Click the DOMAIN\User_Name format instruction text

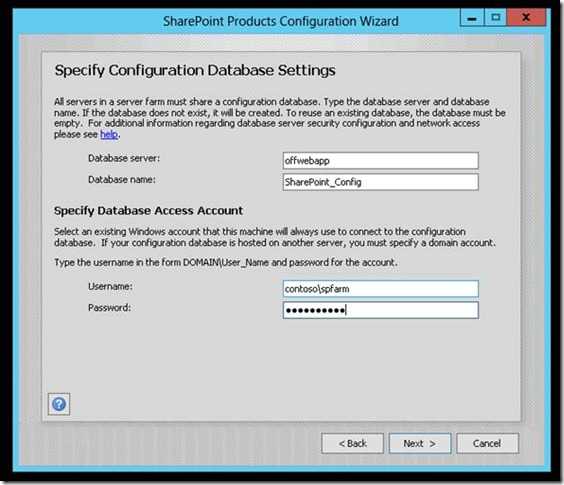coord(226,263)
